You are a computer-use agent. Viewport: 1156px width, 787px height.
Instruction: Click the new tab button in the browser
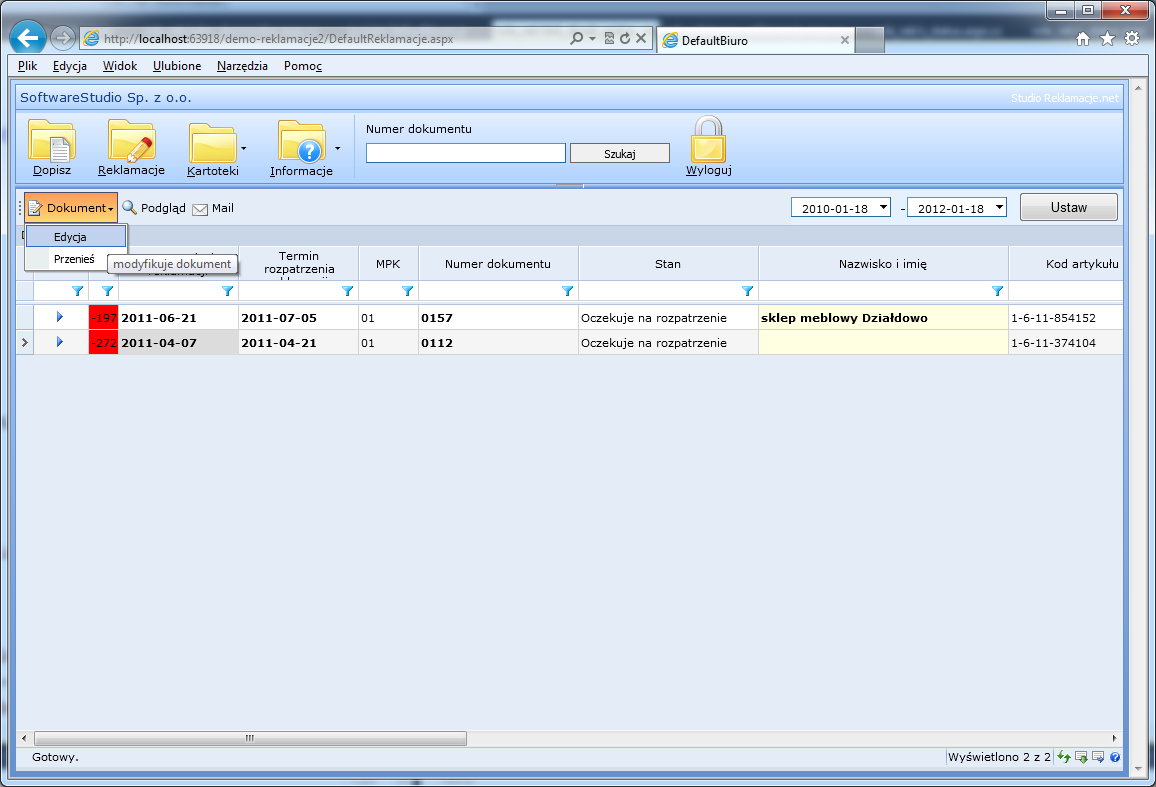coord(870,41)
